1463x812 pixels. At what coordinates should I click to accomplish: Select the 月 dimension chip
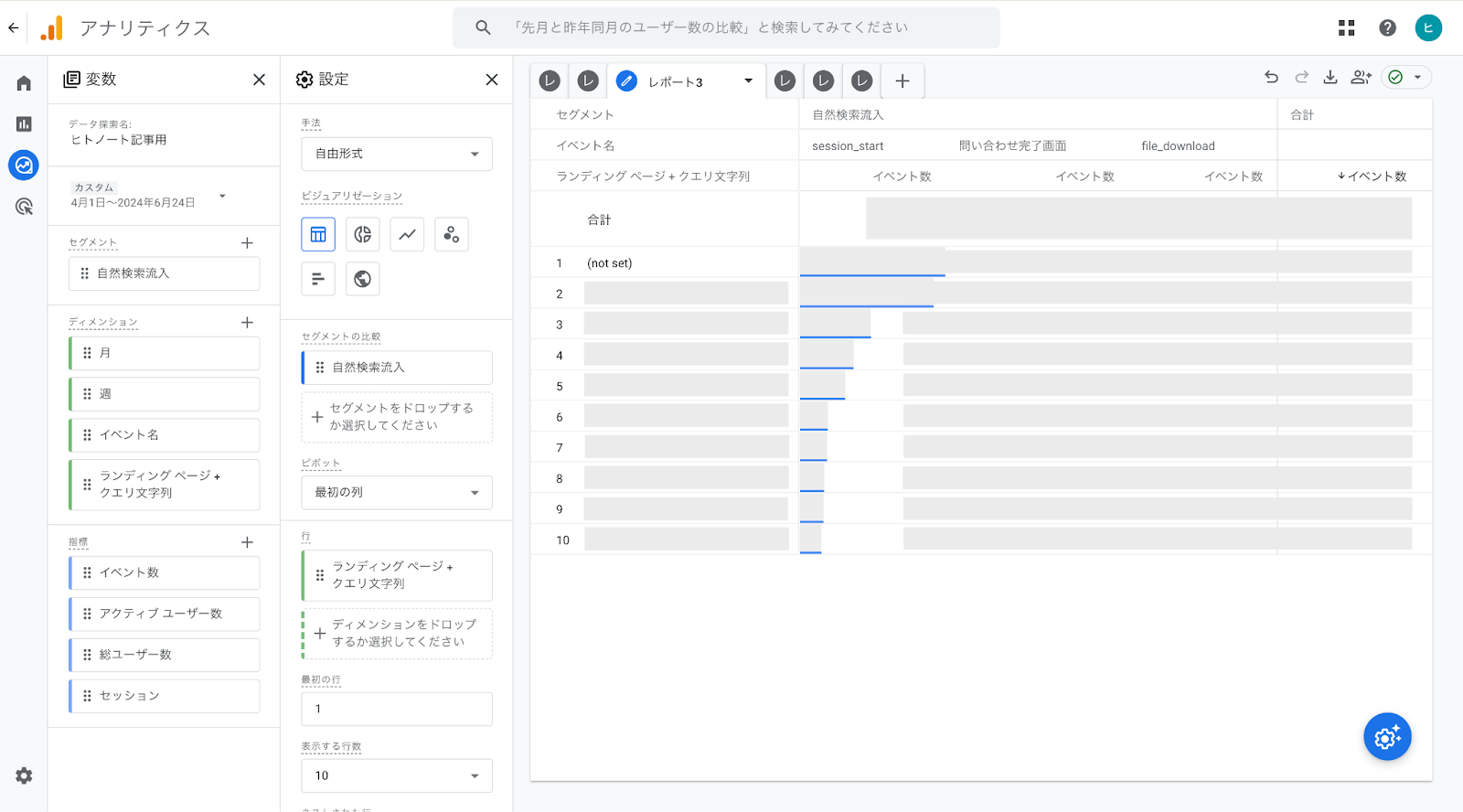164,353
